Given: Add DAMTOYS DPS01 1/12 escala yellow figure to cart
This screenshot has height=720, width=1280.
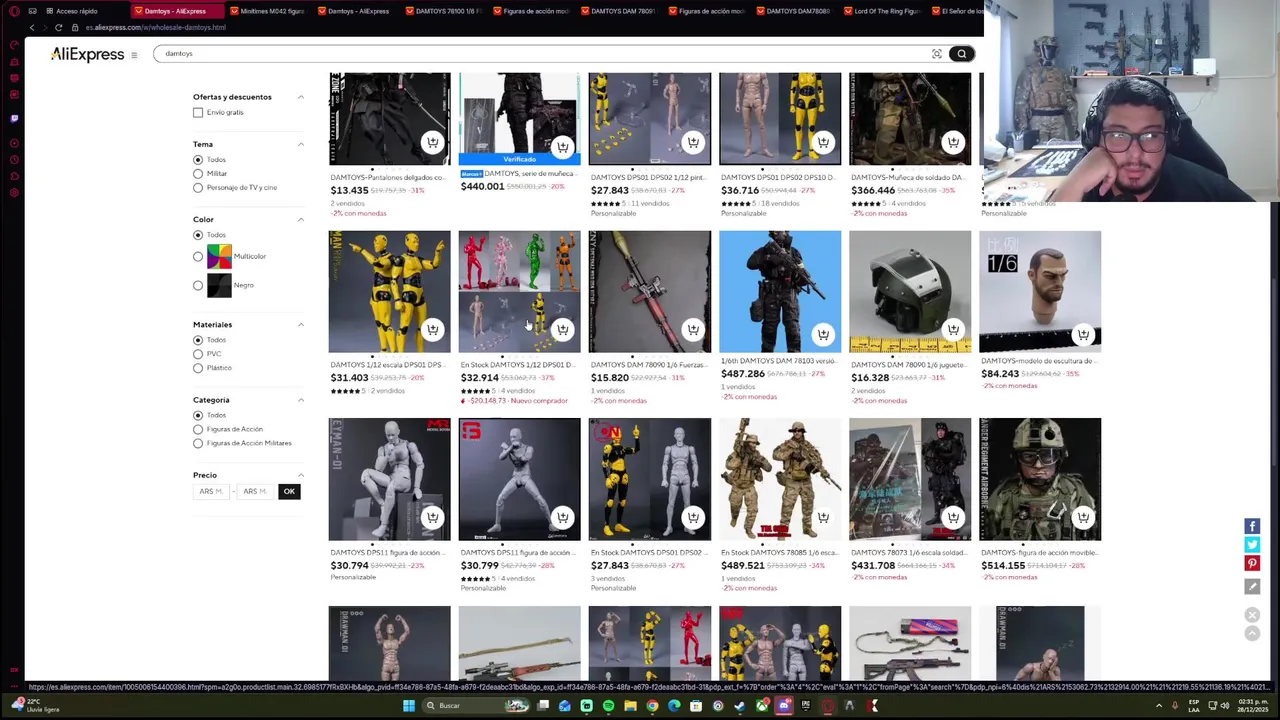Looking at the screenshot, I should (x=432, y=329).
